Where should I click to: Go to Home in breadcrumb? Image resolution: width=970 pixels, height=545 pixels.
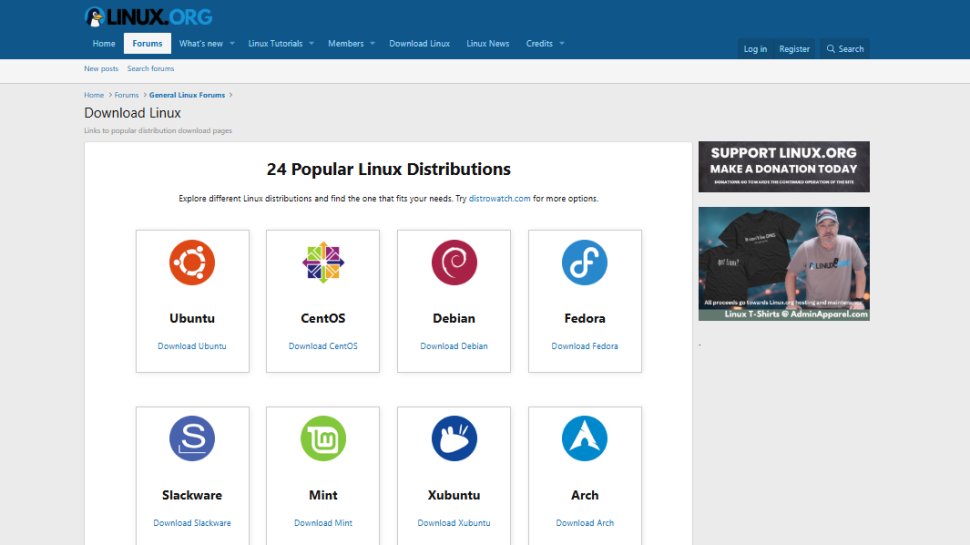click(94, 95)
